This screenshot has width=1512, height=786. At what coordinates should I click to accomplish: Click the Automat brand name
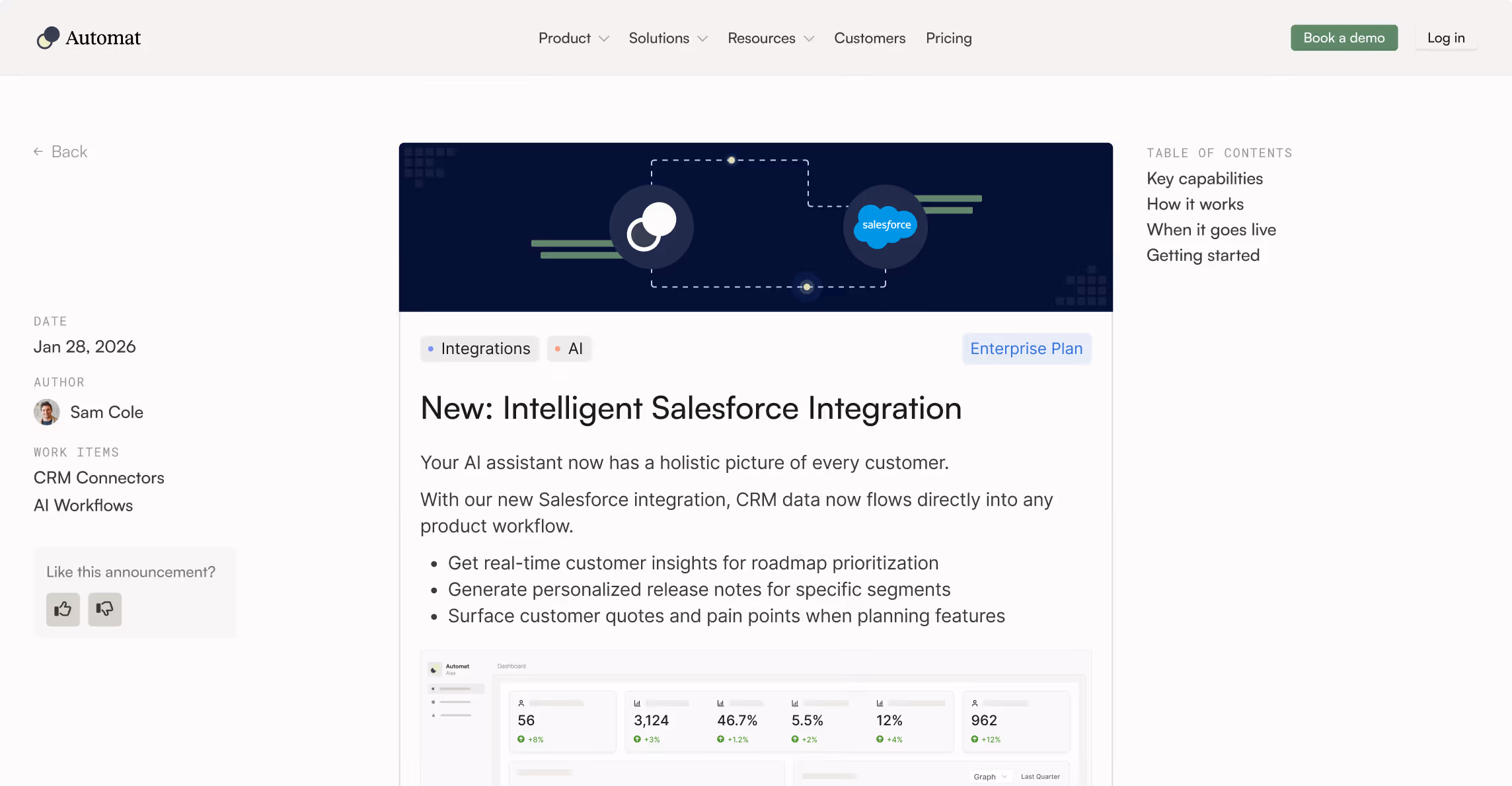[x=103, y=38]
